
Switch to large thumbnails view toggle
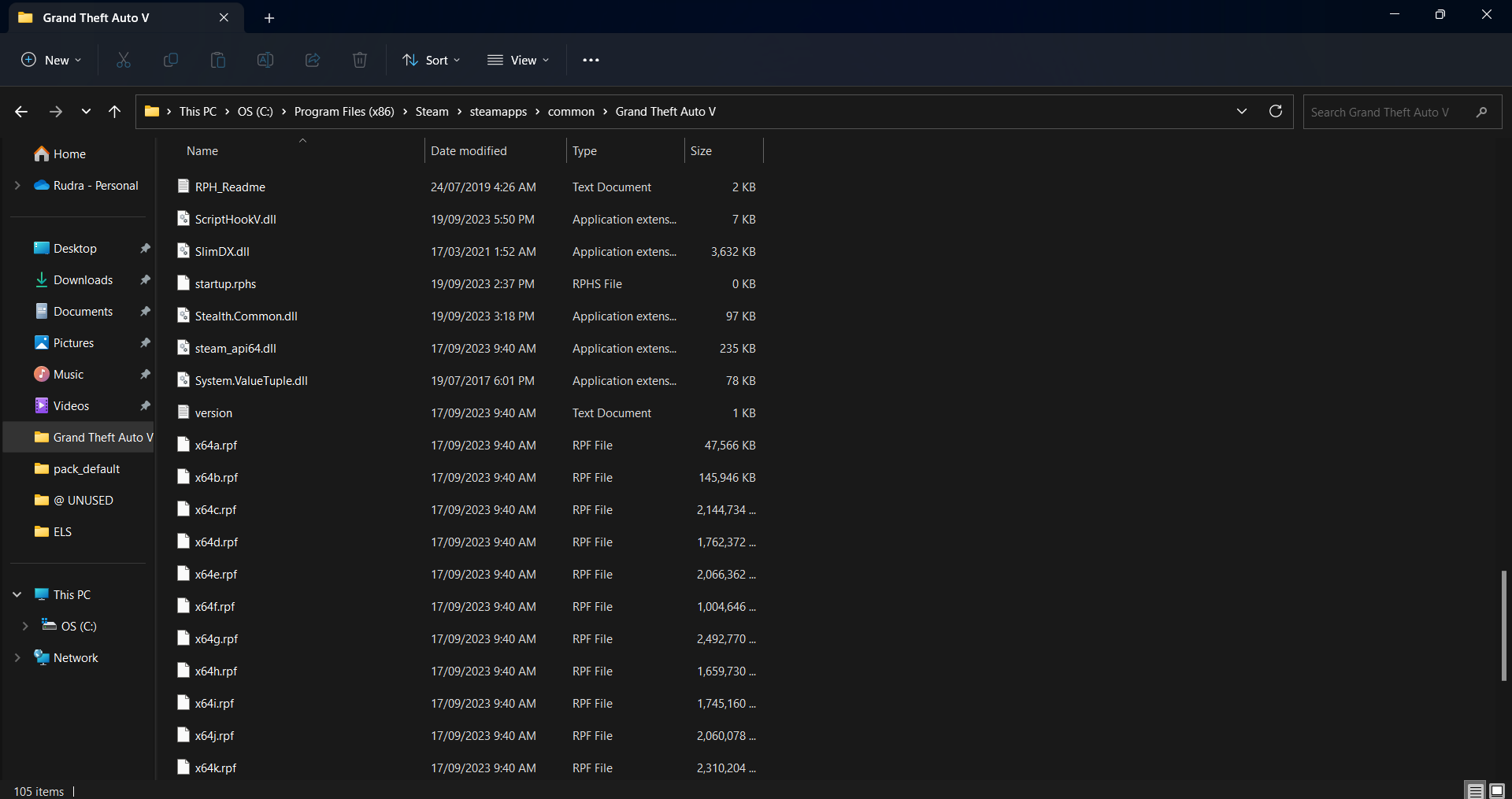click(x=1497, y=790)
